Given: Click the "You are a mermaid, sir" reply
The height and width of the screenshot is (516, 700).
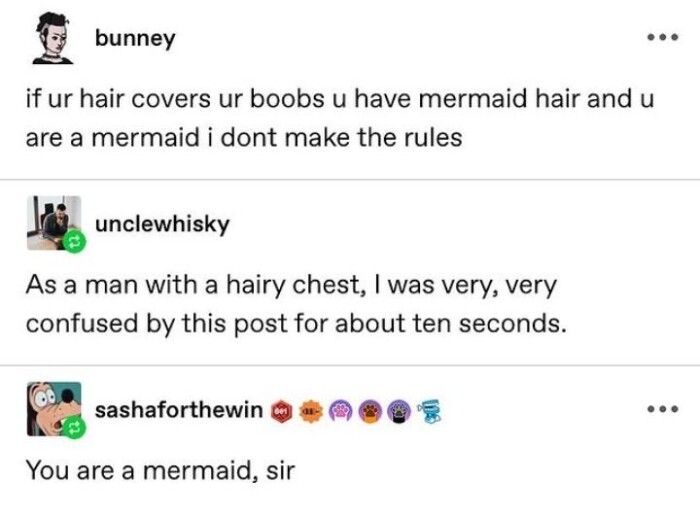Looking at the screenshot, I should (160, 470).
